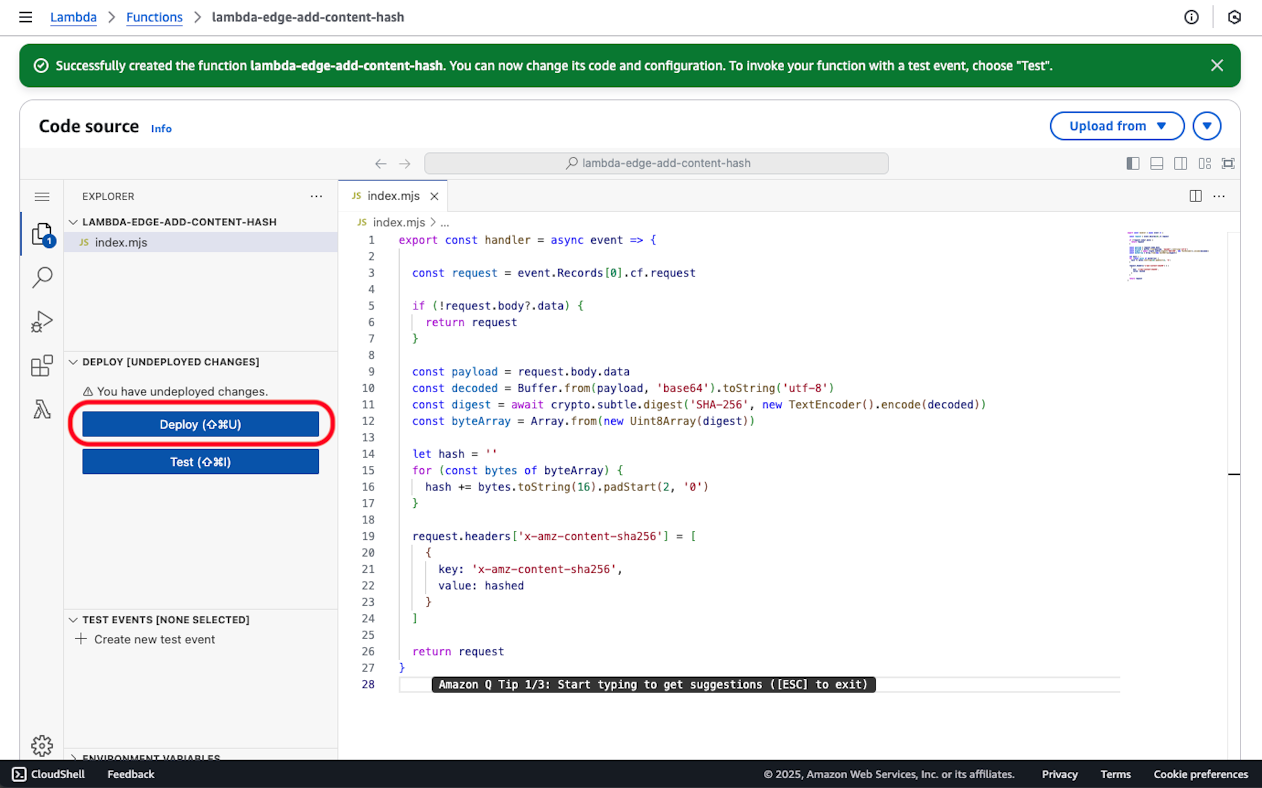Click the "let hash = ''" code line

(455, 454)
